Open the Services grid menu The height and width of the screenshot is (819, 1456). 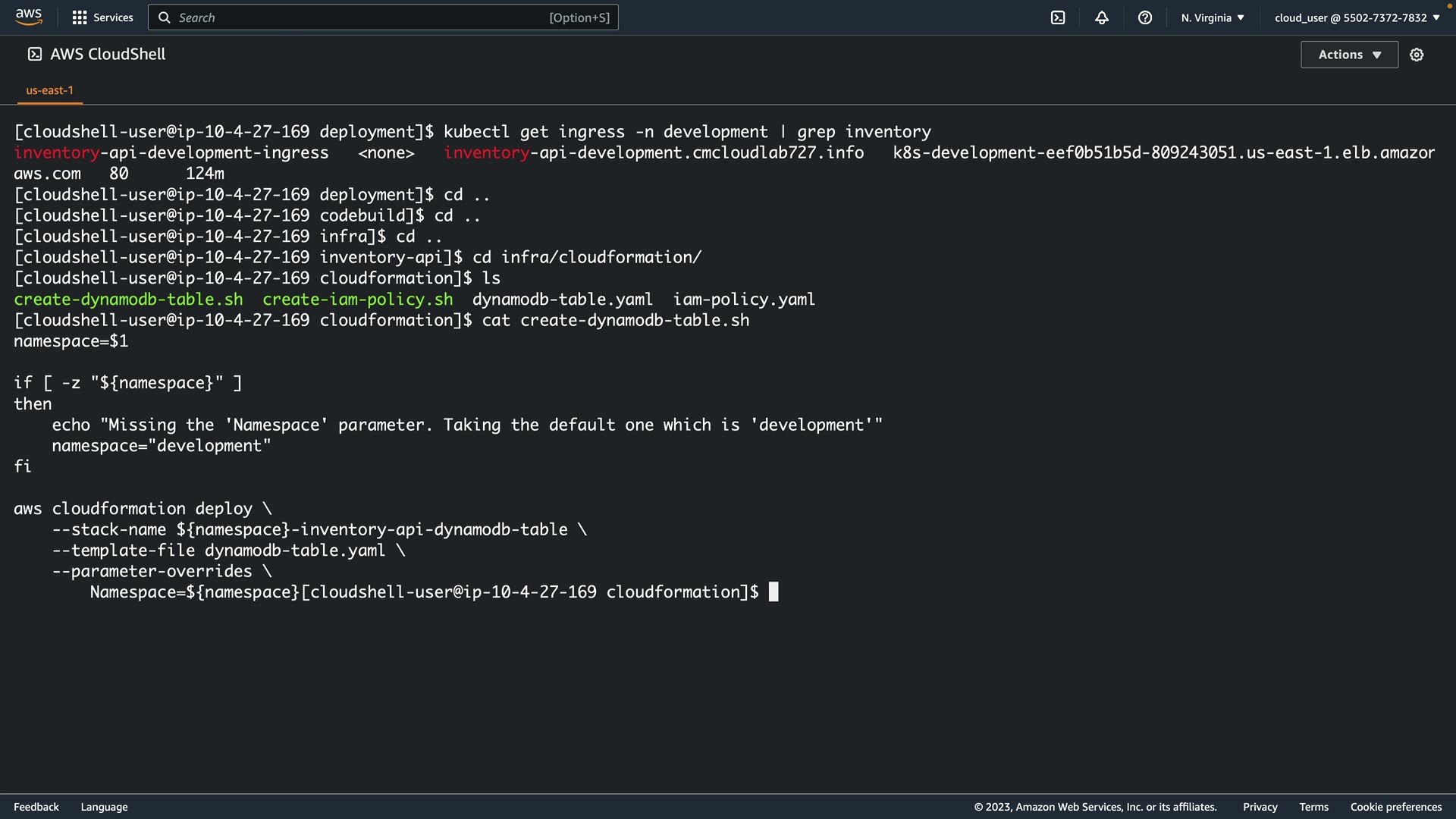coord(79,17)
